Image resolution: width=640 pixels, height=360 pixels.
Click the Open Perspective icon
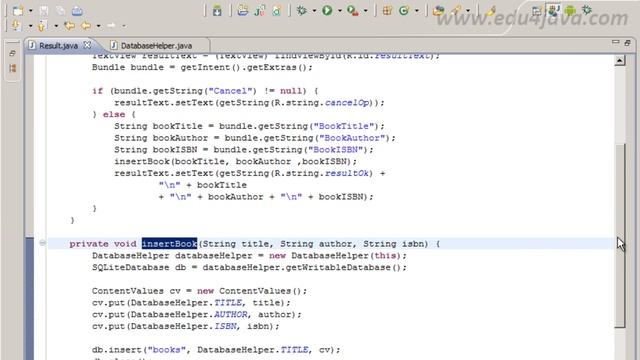point(537,11)
